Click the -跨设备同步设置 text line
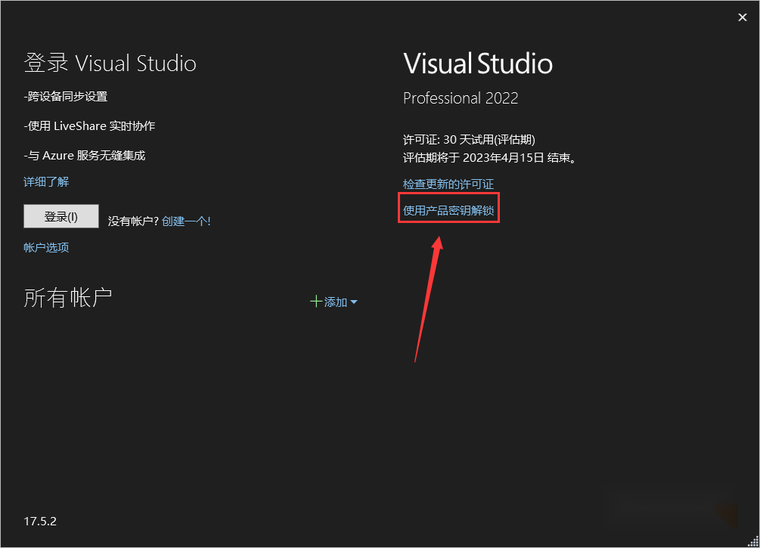The image size is (760, 548). click(65, 96)
